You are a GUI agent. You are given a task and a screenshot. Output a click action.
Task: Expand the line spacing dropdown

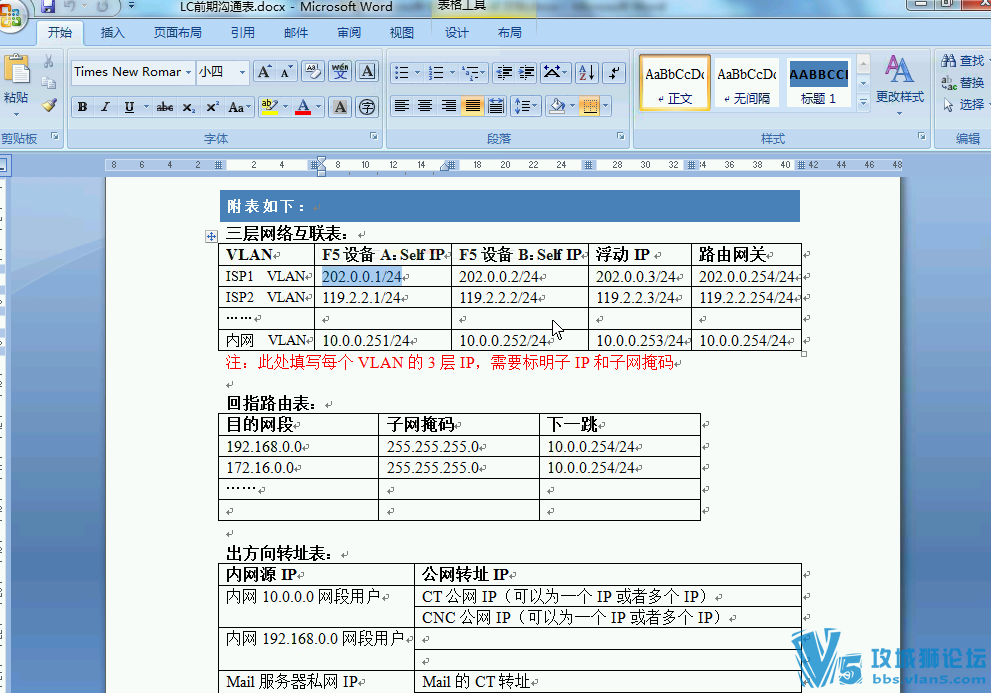(x=535, y=106)
